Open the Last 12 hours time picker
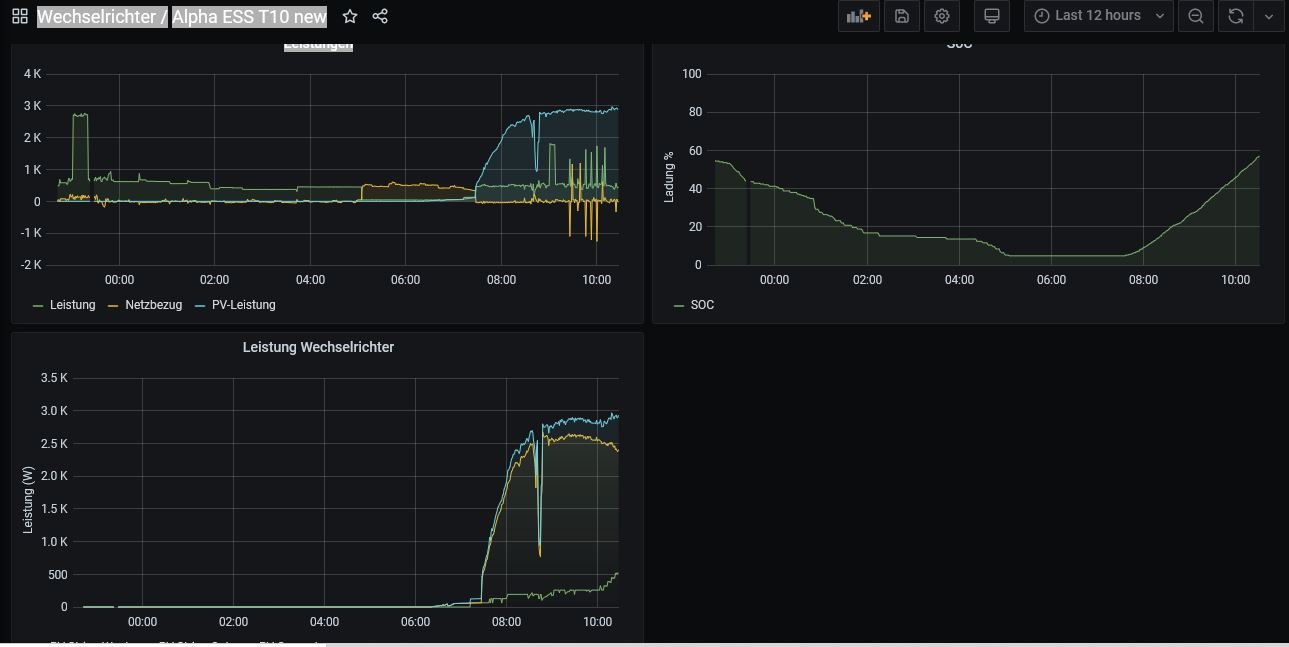 click(x=1098, y=16)
